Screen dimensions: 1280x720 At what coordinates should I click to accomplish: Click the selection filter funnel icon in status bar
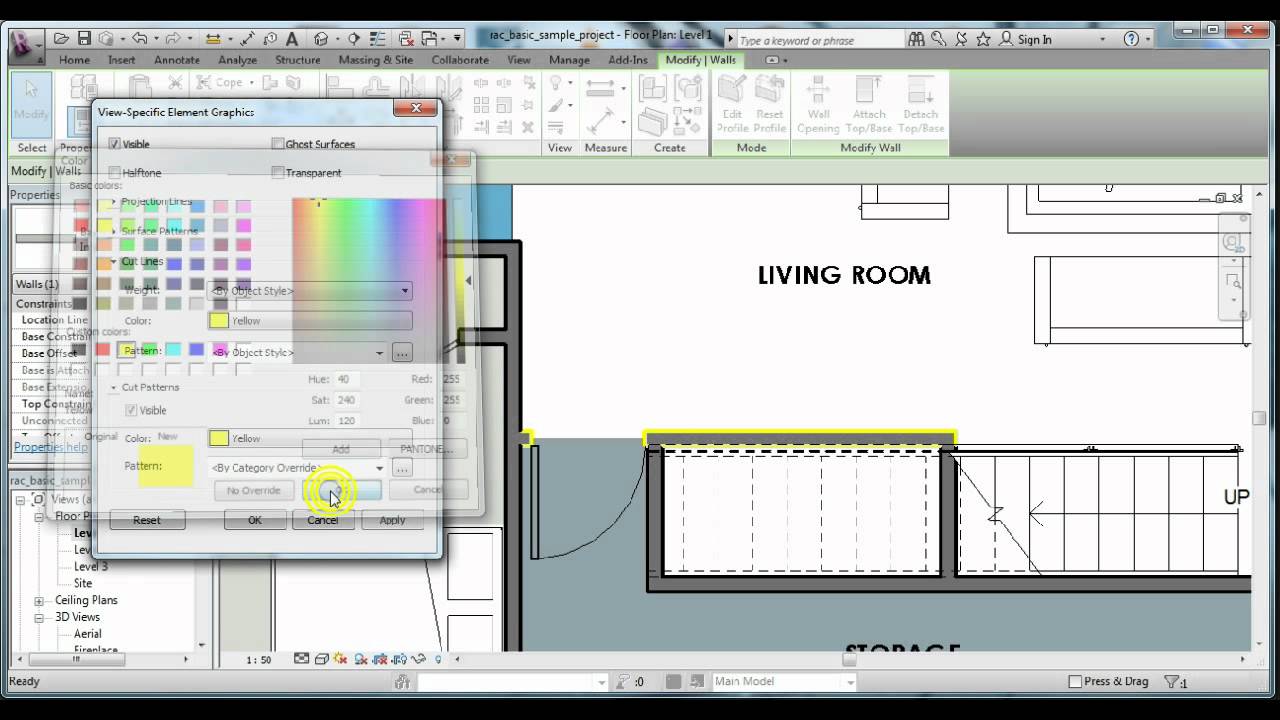[x=1172, y=682]
